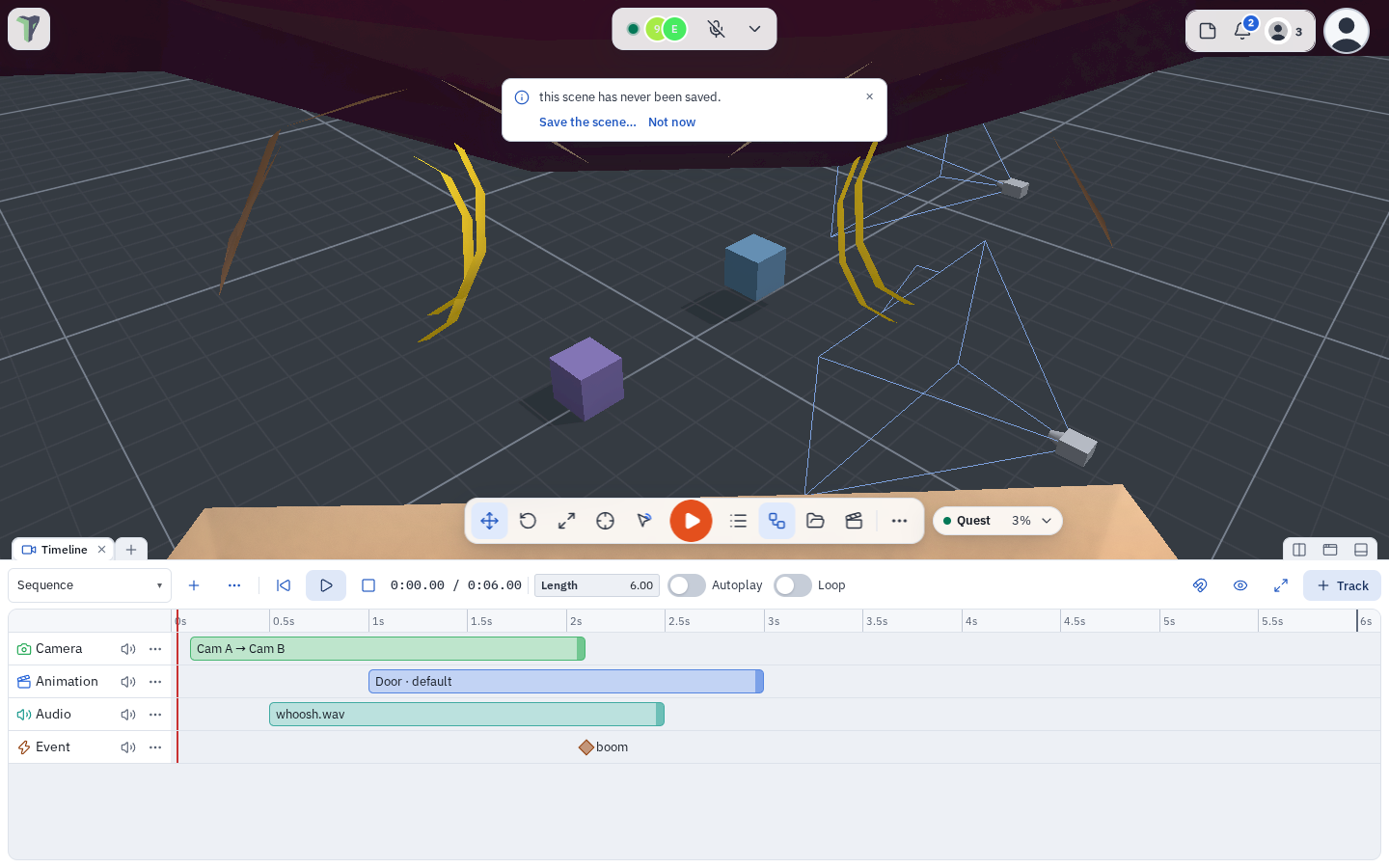The image size is (1389, 868).
Task: Select the boom event marker
Action: 586,747
